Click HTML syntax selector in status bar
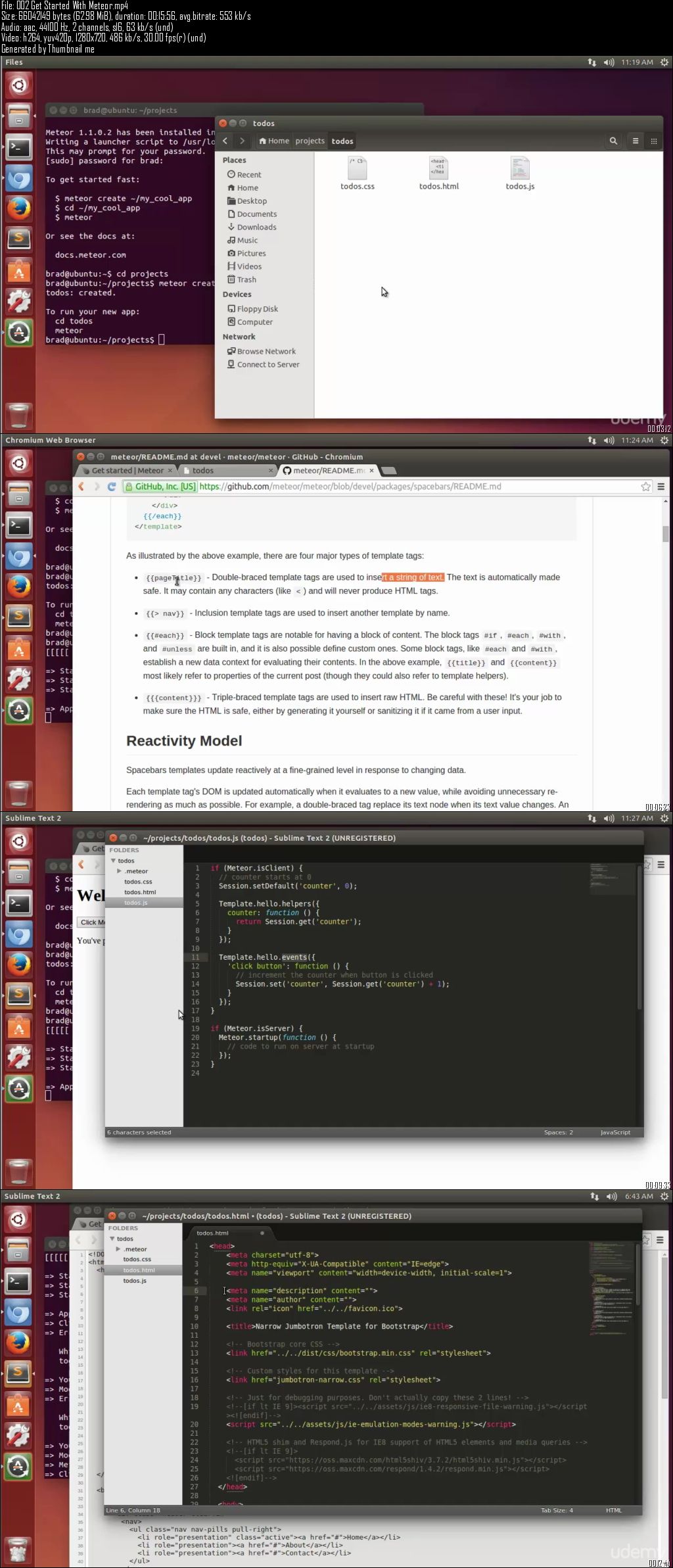Image resolution: width=673 pixels, height=1568 pixels. [x=614, y=1510]
